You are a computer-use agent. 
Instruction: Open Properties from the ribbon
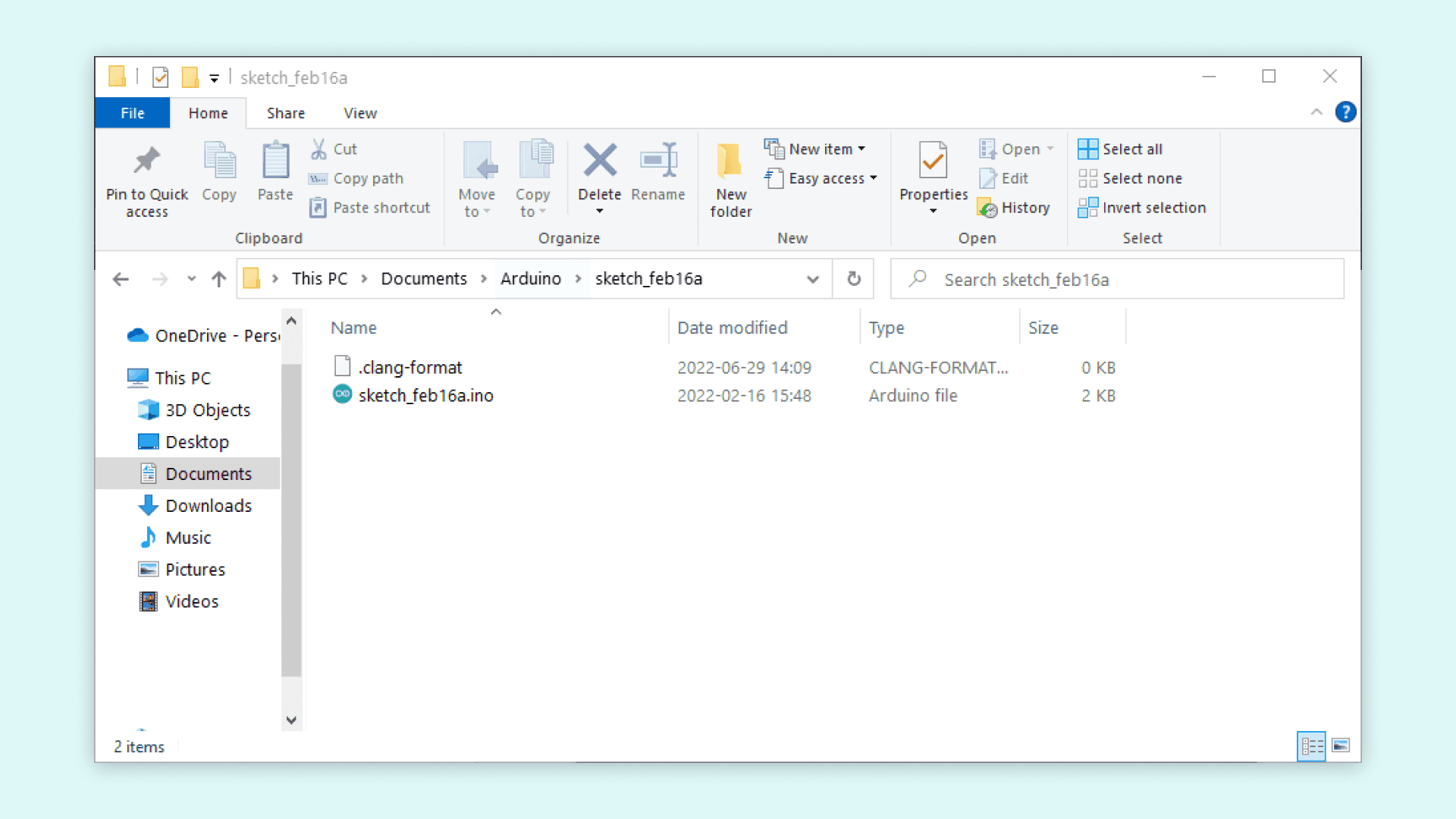tap(933, 161)
